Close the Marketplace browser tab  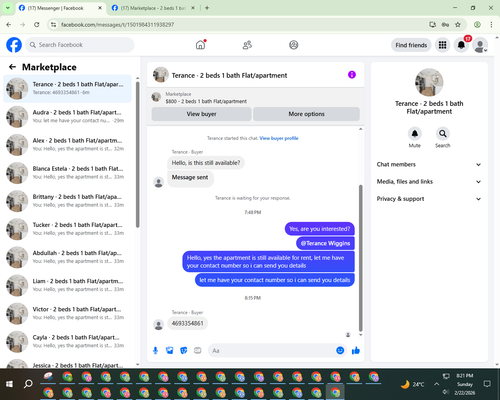click(193, 8)
